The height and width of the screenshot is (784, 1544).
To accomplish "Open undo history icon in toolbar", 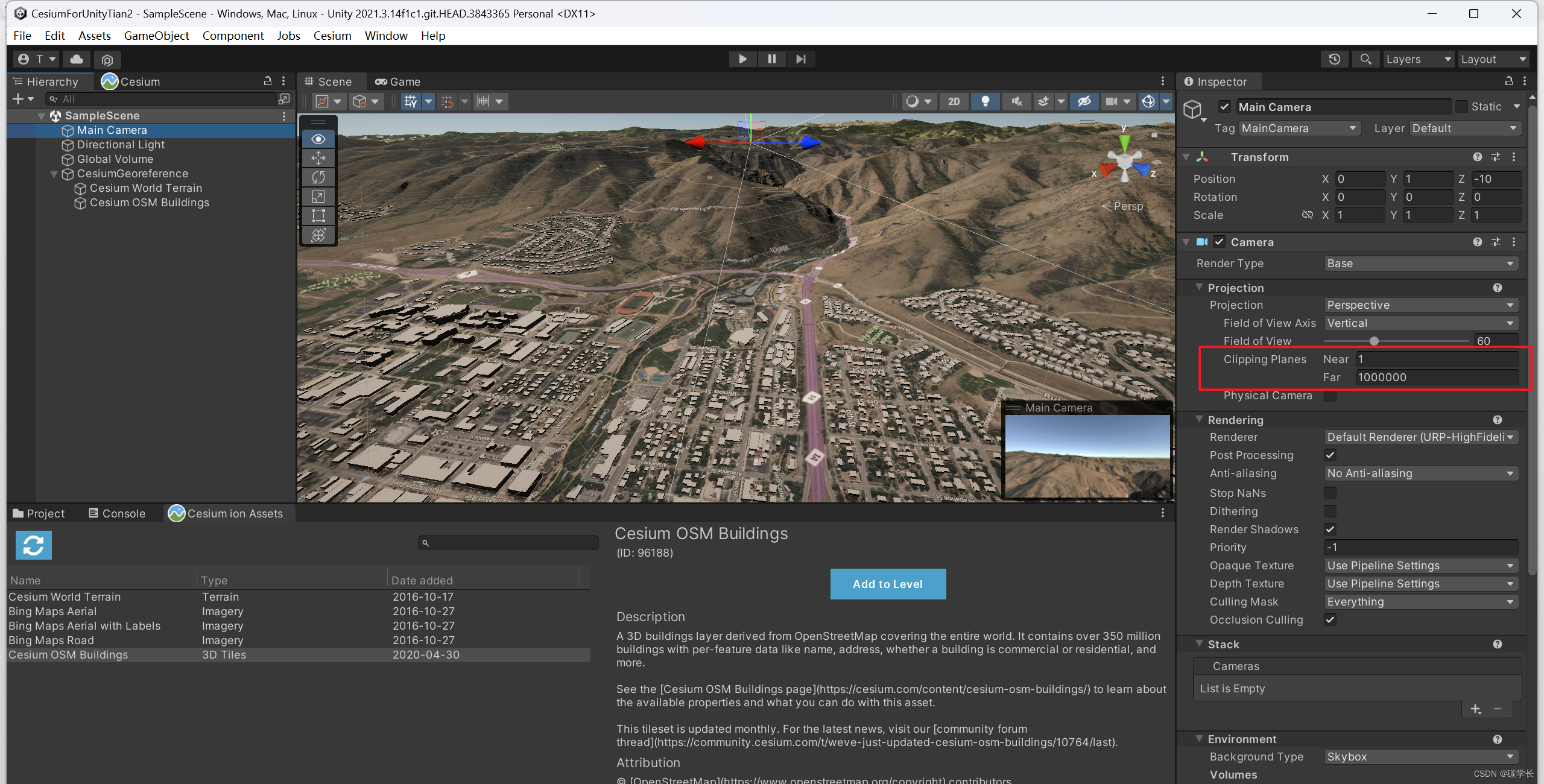I will click(x=1334, y=59).
